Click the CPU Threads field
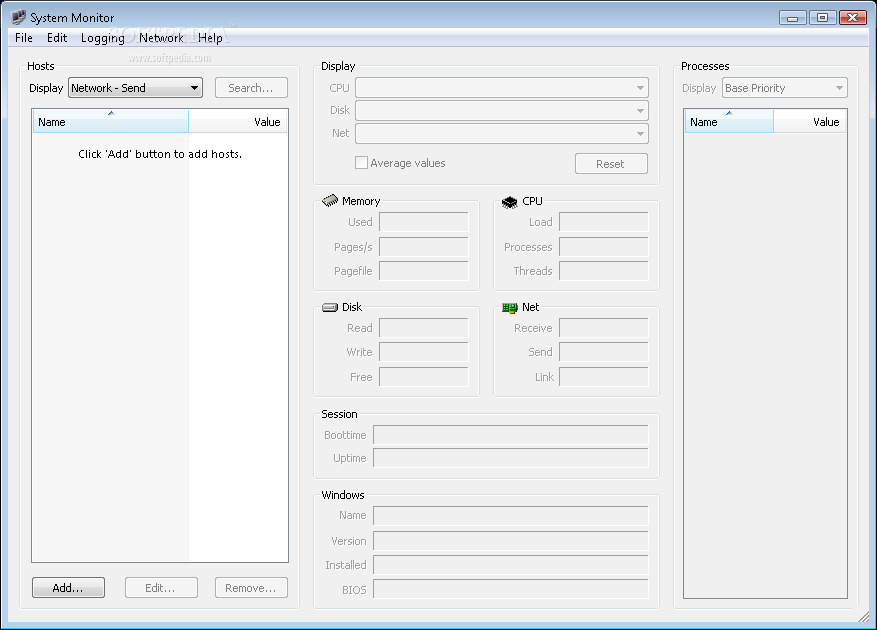The height and width of the screenshot is (630, 877). (603, 271)
